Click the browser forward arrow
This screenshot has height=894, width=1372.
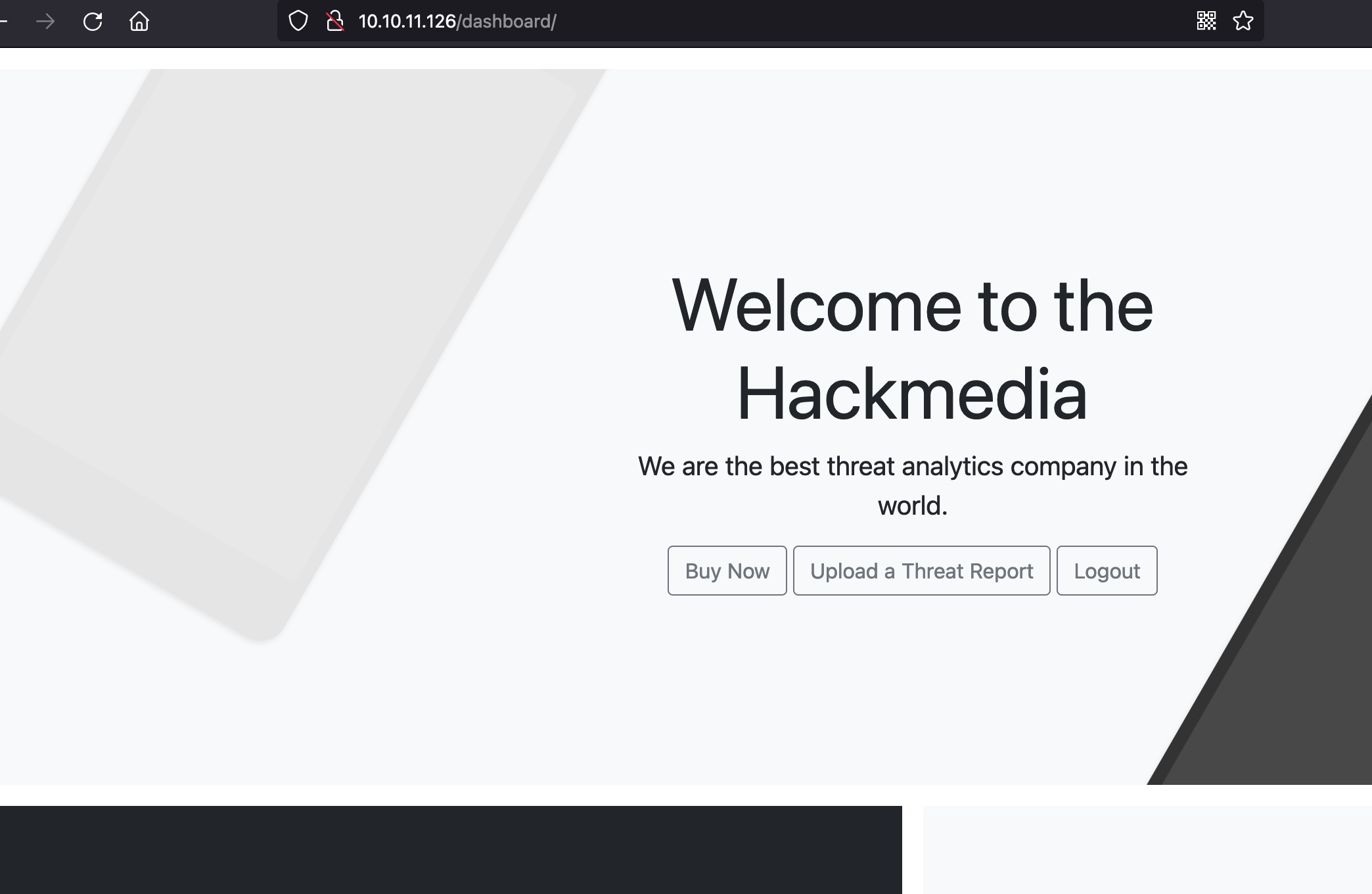click(45, 22)
